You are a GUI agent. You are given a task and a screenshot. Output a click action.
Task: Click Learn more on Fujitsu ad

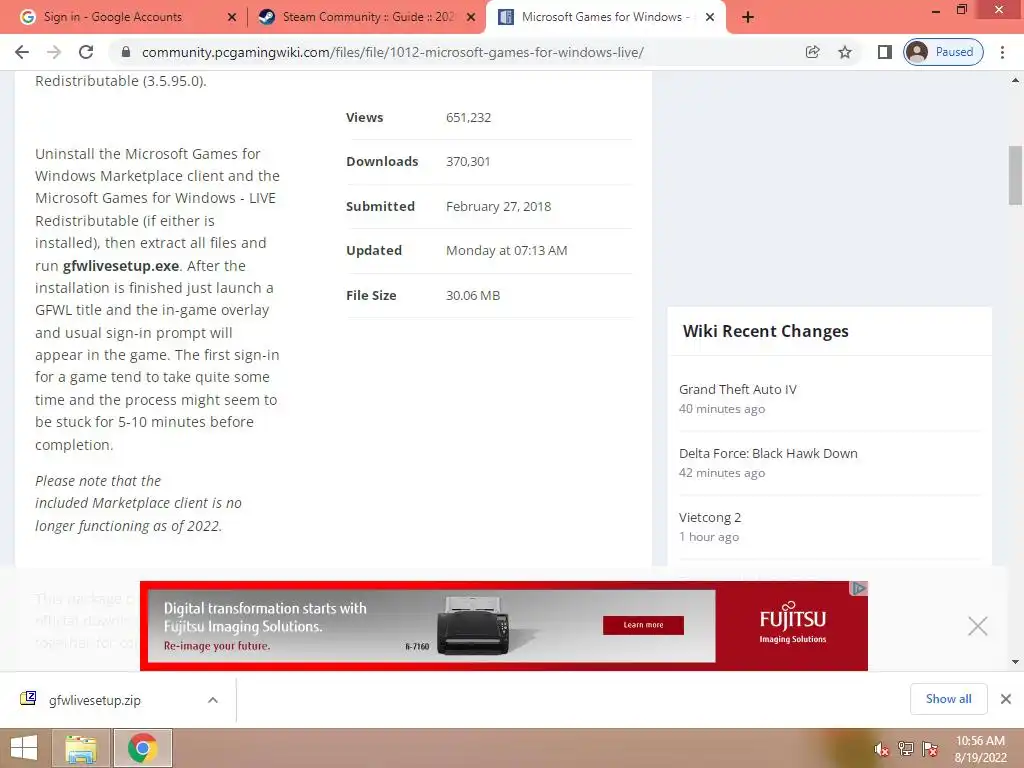(643, 625)
